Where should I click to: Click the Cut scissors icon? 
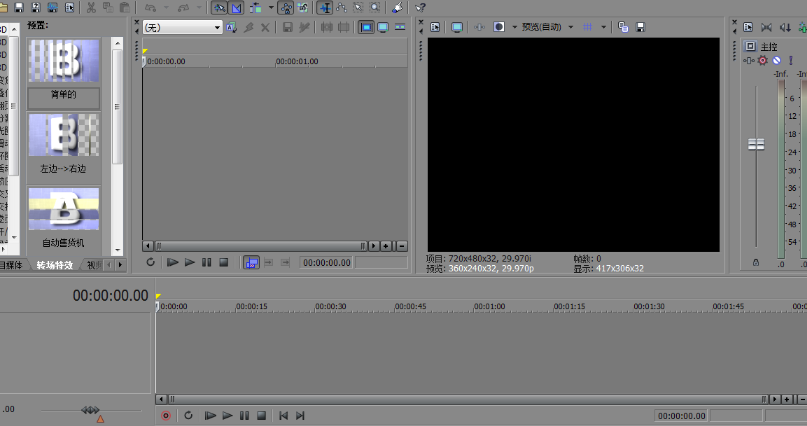point(91,7)
